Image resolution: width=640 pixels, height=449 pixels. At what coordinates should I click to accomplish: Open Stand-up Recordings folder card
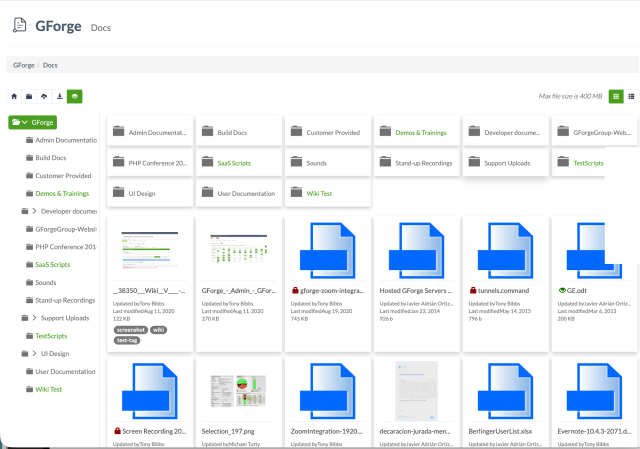pos(417,162)
